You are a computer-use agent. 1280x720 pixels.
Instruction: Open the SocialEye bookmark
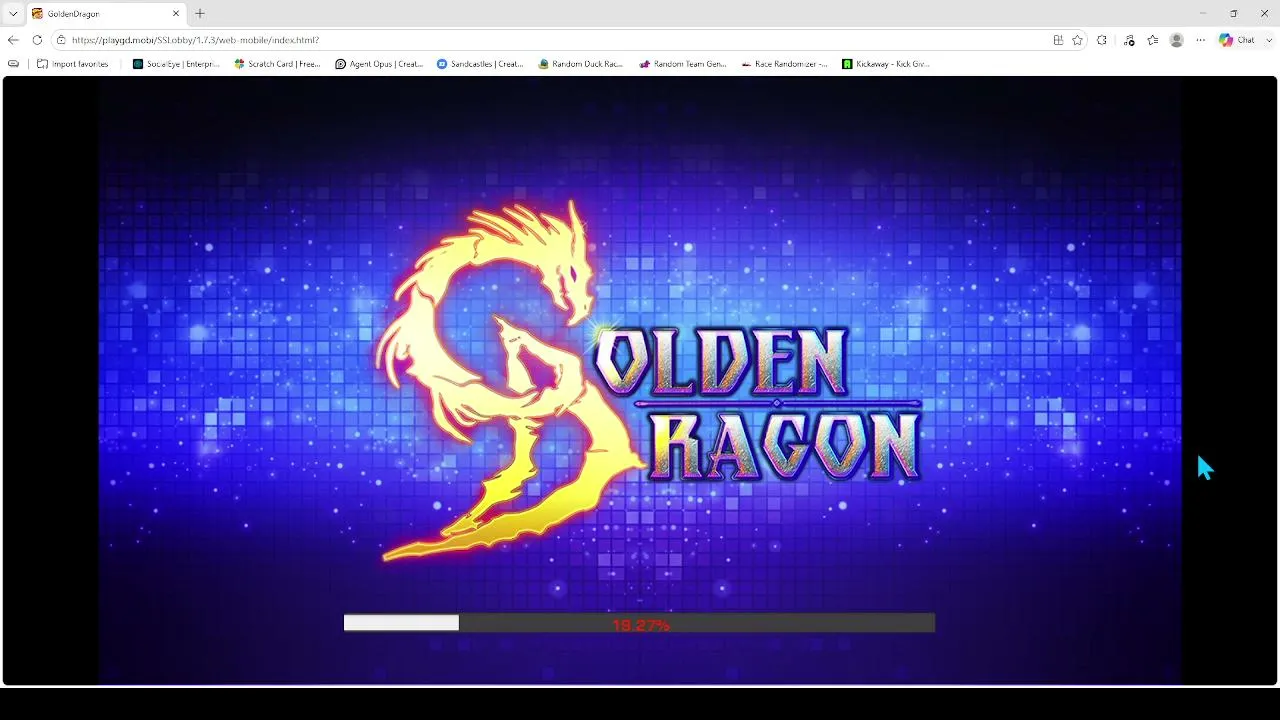tap(176, 64)
